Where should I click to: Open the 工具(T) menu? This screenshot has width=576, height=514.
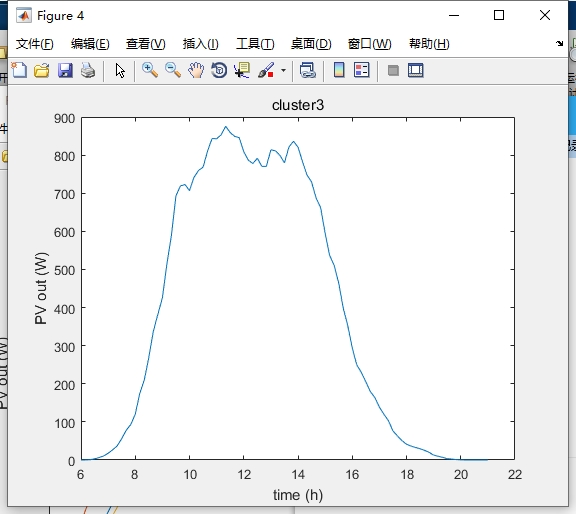tap(255, 44)
